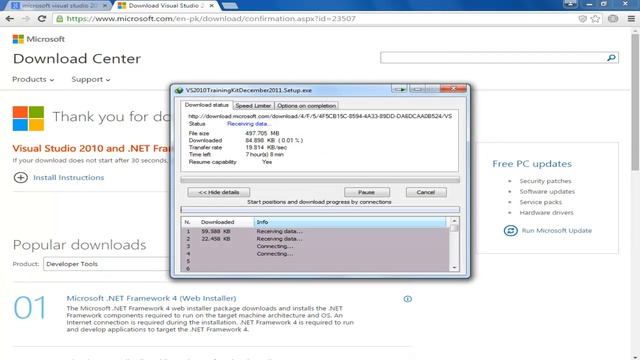640x360 pixels.
Task: Click the Popular downloads heading
Action: pyautogui.click(x=79, y=245)
